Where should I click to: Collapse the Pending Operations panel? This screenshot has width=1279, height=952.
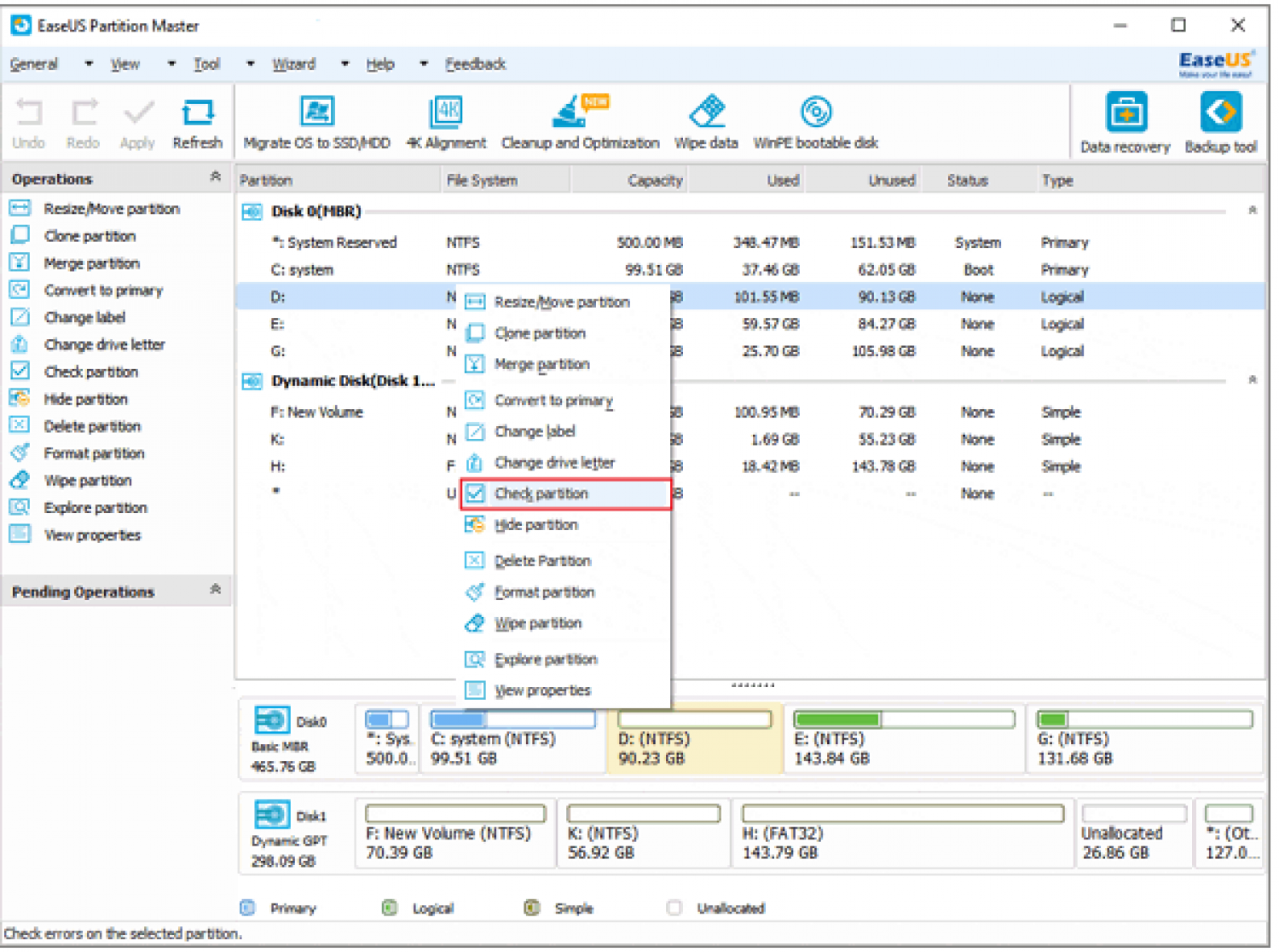215,589
